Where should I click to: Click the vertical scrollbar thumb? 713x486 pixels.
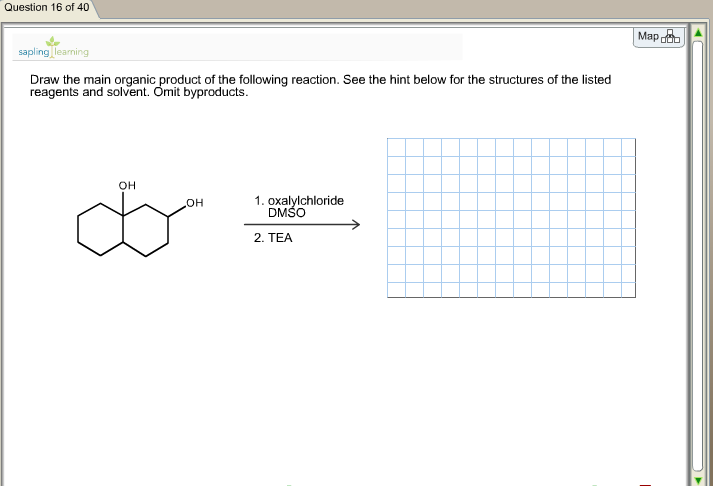(x=698, y=256)
